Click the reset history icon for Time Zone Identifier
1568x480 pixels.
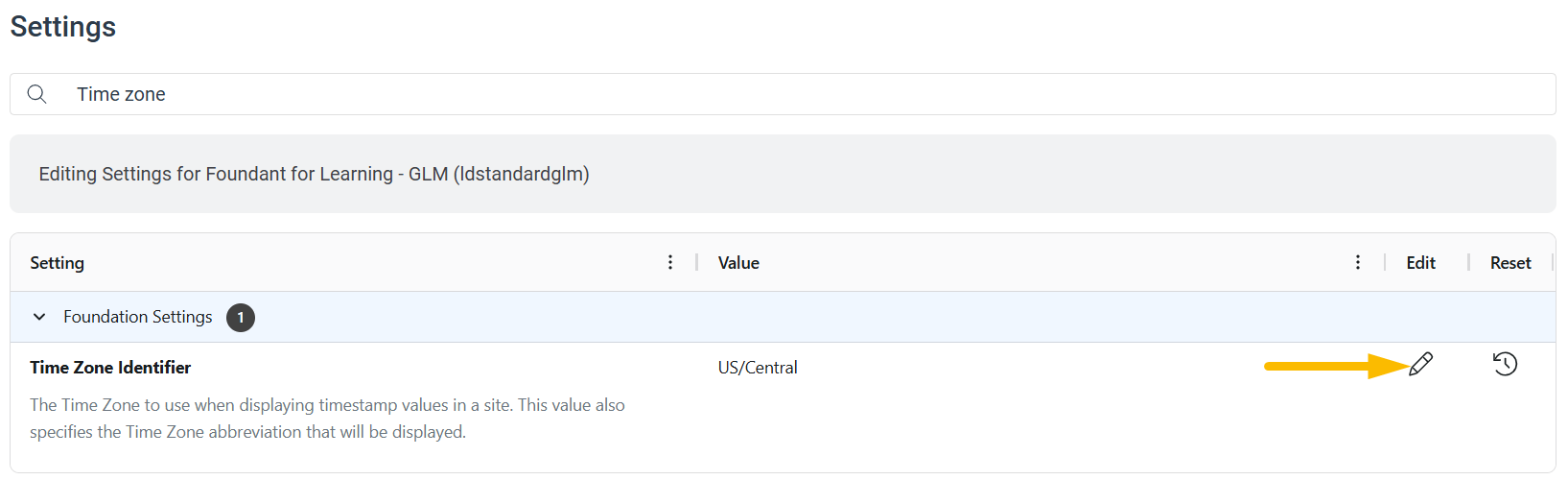pos(1505,364)
